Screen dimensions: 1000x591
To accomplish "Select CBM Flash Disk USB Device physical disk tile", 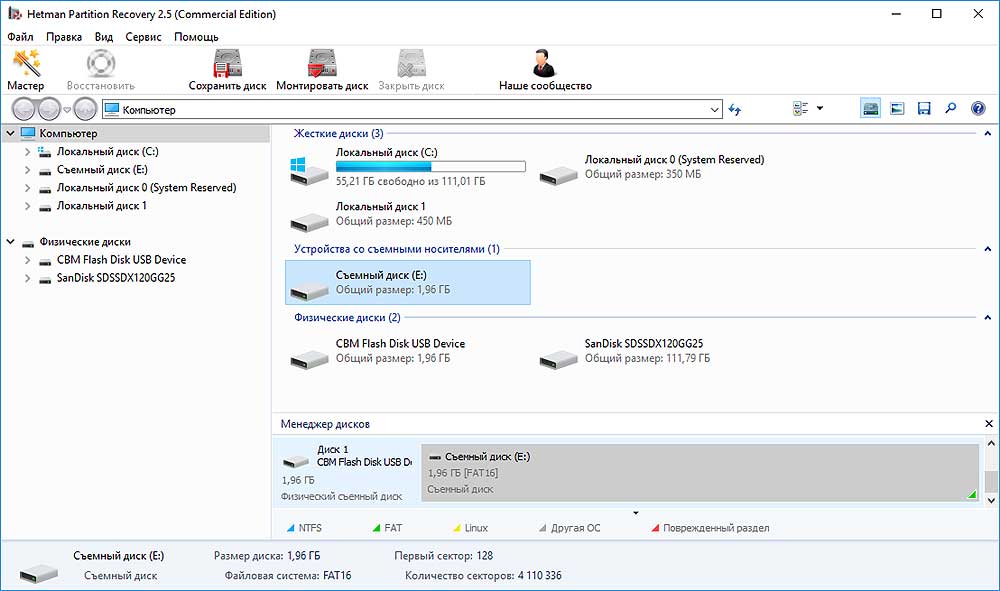I will click(408, 351).
